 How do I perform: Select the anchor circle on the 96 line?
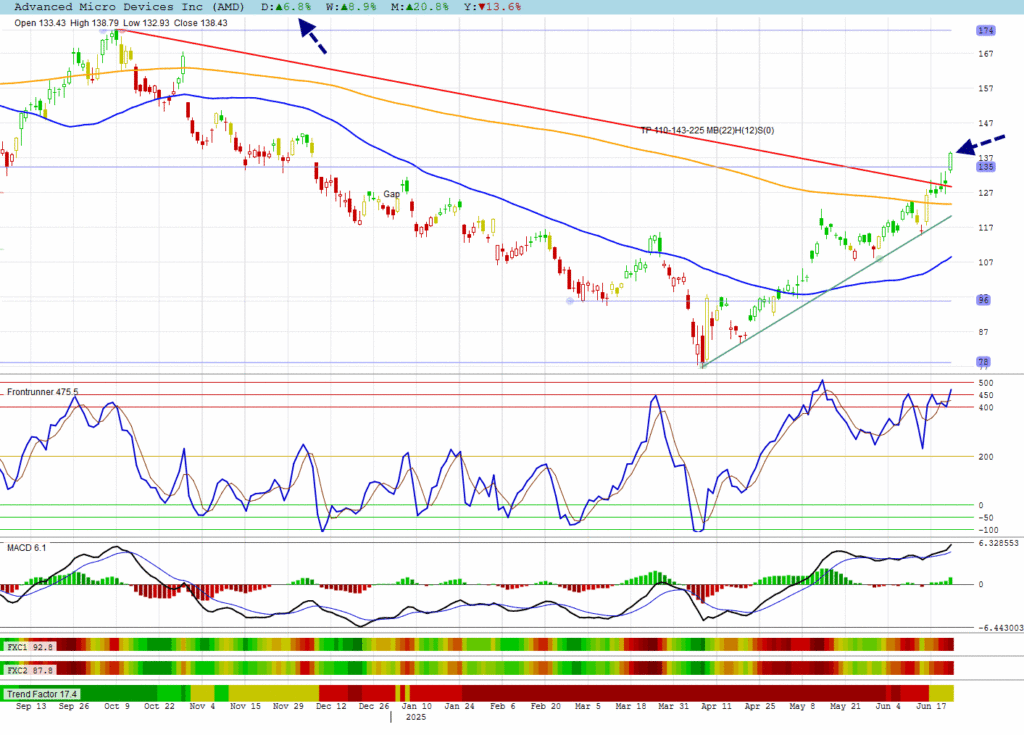[x=570, y=301]
